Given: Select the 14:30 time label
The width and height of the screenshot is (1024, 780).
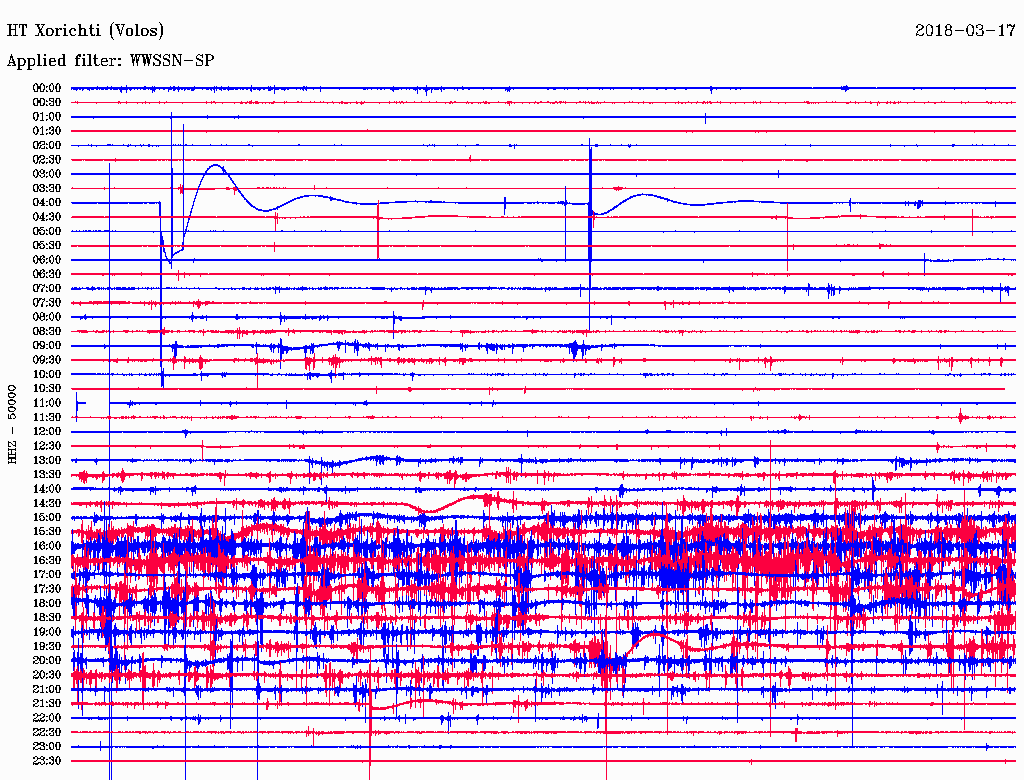Looking at the screenshot, I should pyautogui.click(x=47, y=504).
